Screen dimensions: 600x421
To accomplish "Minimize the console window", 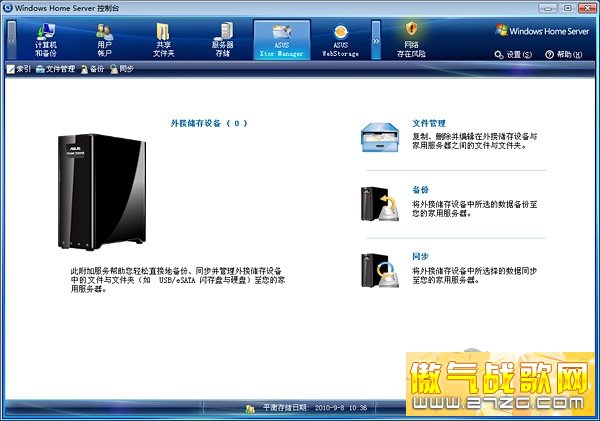I will coord(548,8).
